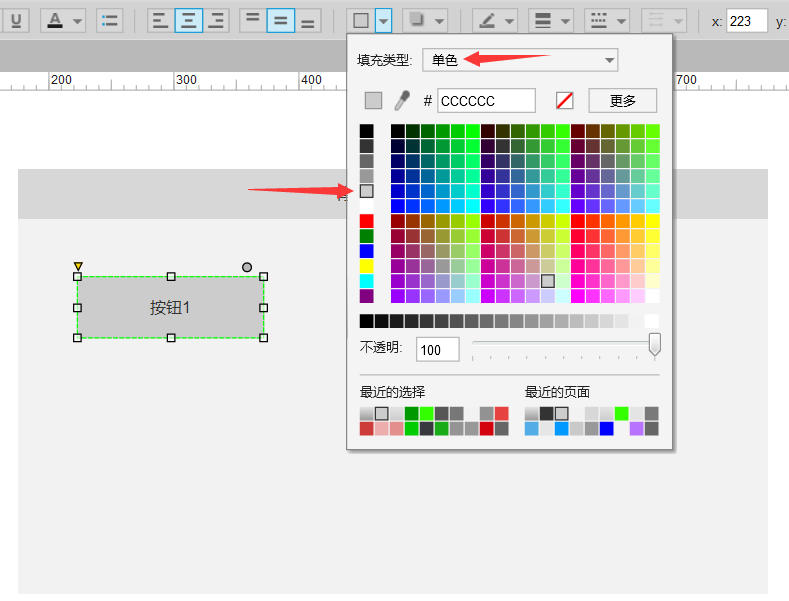This screenshot has height=601, width=789.
Task: Pick the purple swatch under 最近的页面
Action: 636,429
